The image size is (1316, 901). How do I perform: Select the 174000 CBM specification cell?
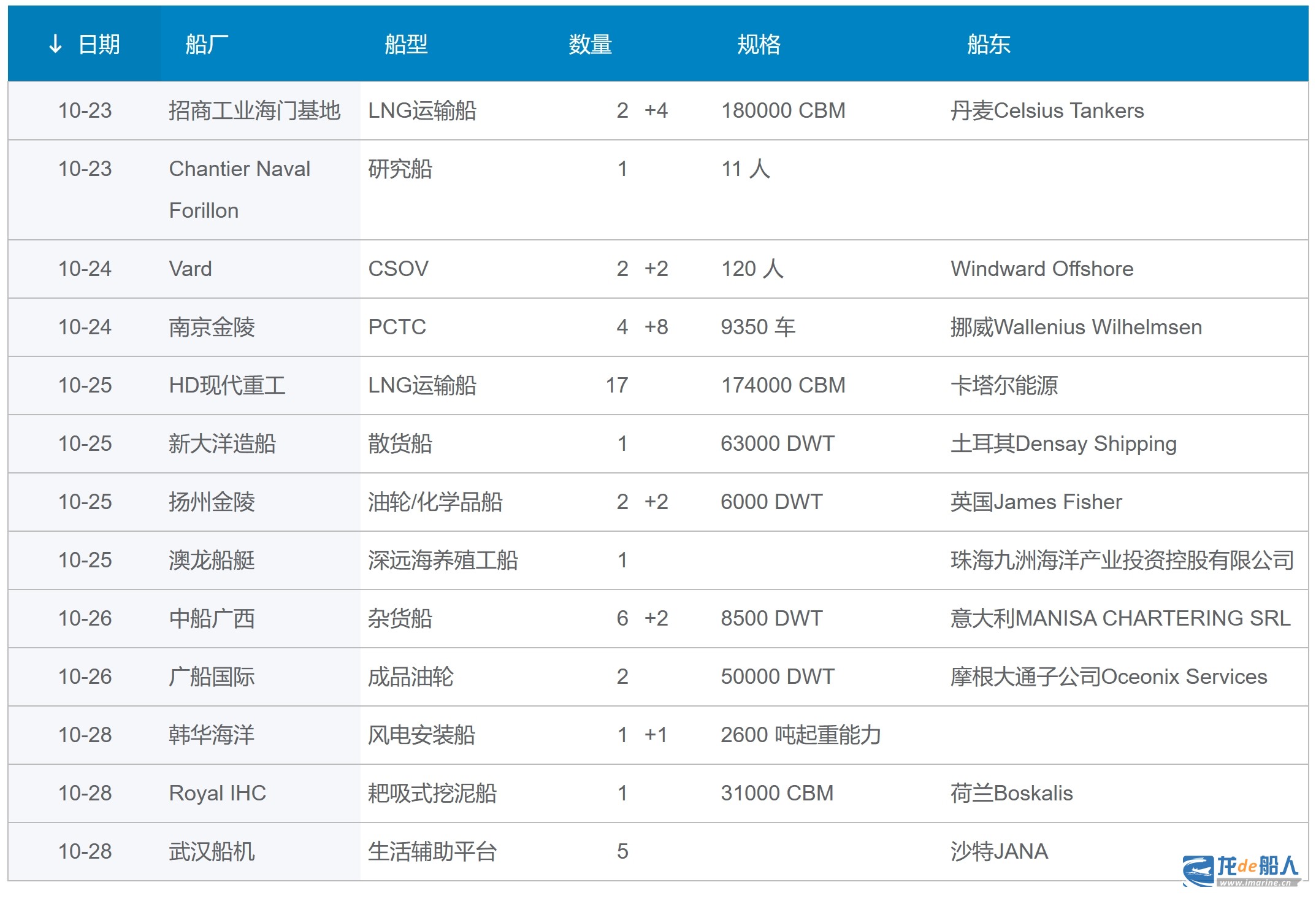pyautogui.click(x=783, y=385)
